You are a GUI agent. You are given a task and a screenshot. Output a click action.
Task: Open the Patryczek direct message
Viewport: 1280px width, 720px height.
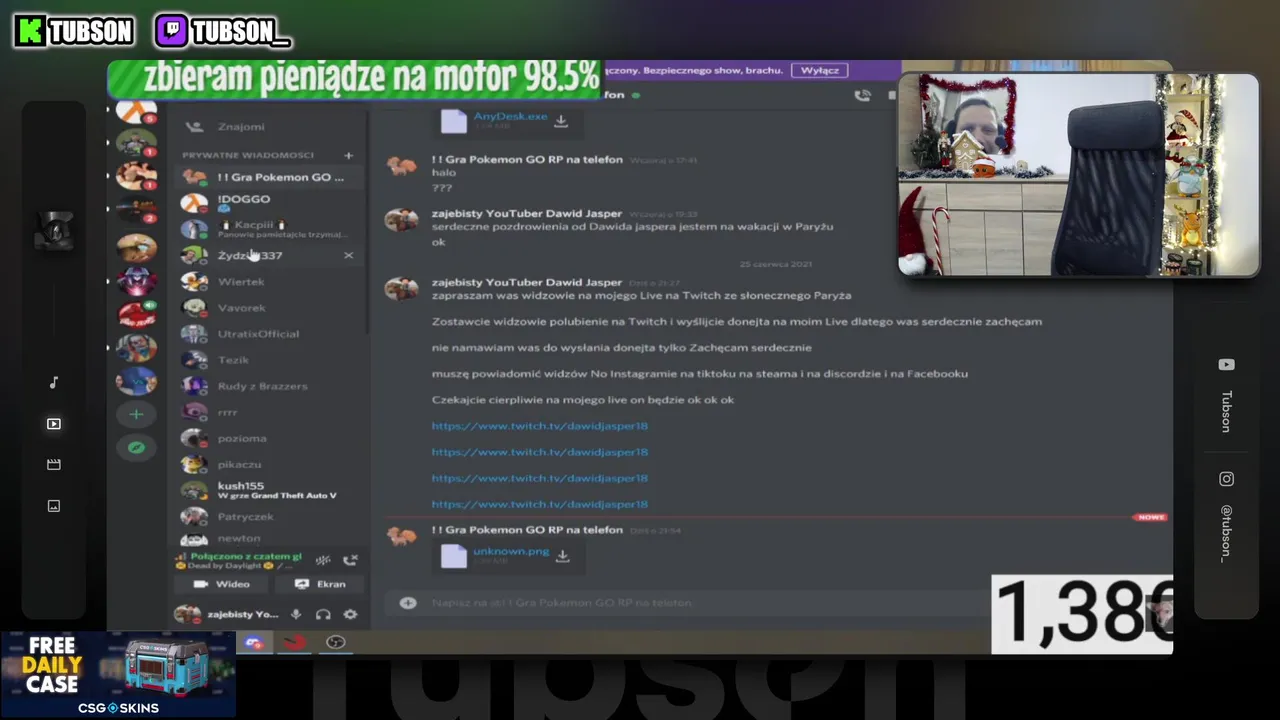click(268, 516)
